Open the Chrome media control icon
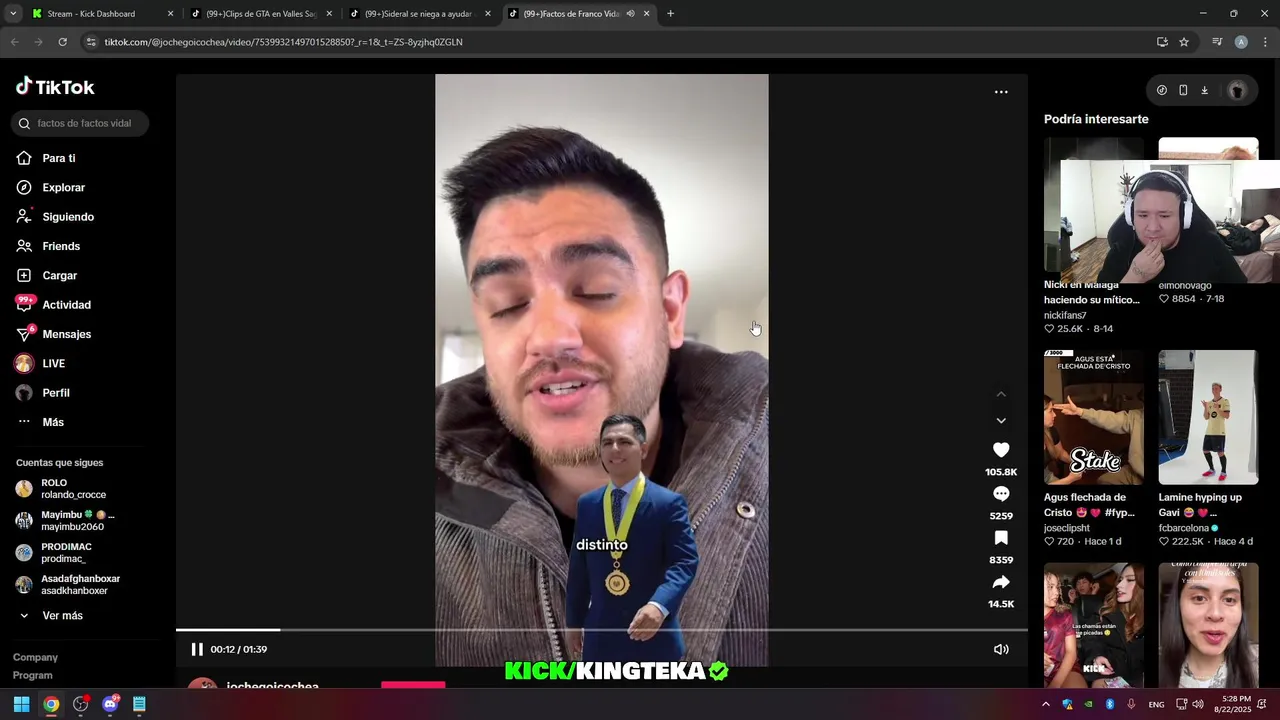The height and width of the screenshot is (720, 1280). point(1217,42)
